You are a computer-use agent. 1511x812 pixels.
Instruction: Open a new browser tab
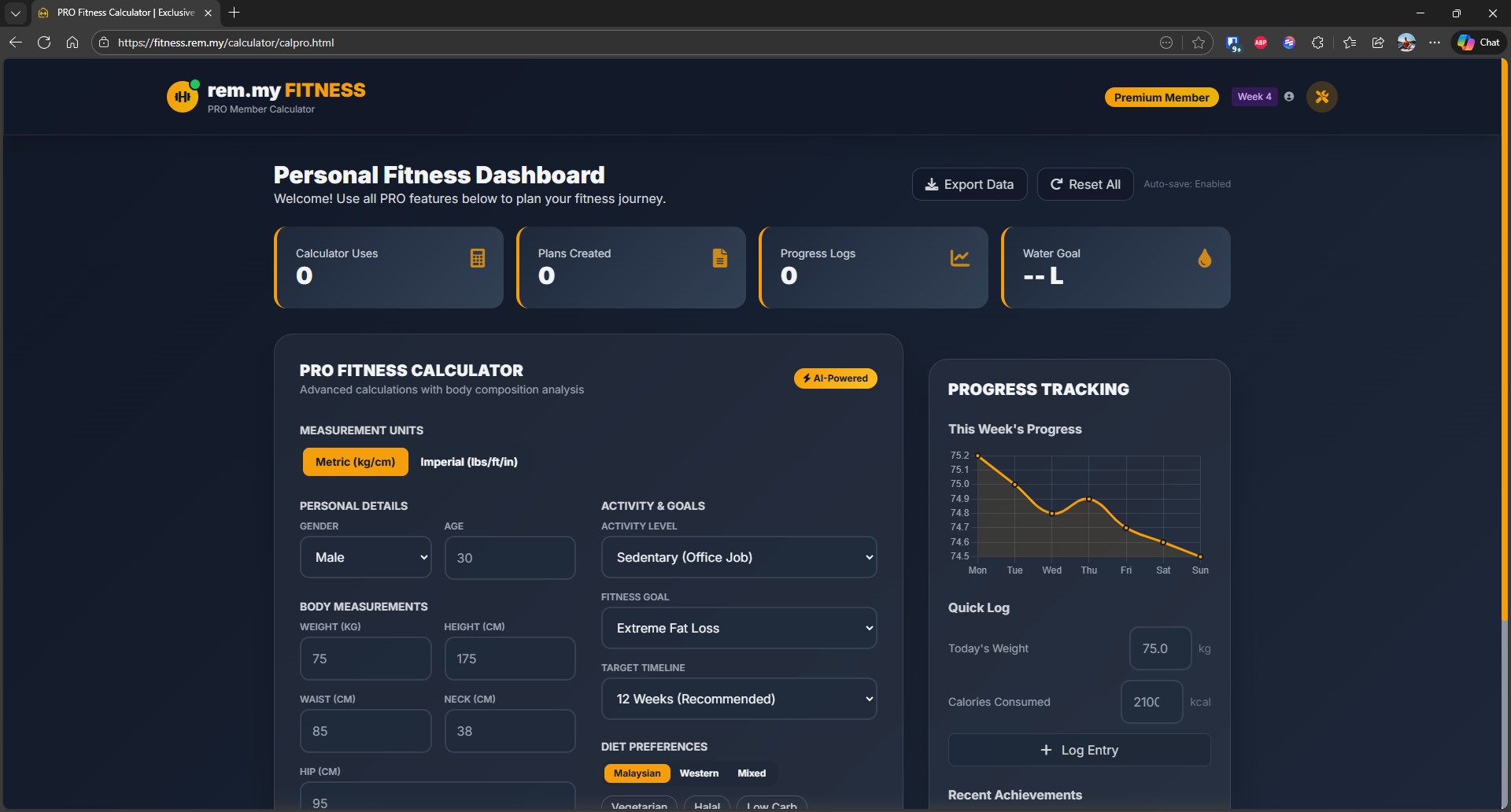tap(234, 13)
